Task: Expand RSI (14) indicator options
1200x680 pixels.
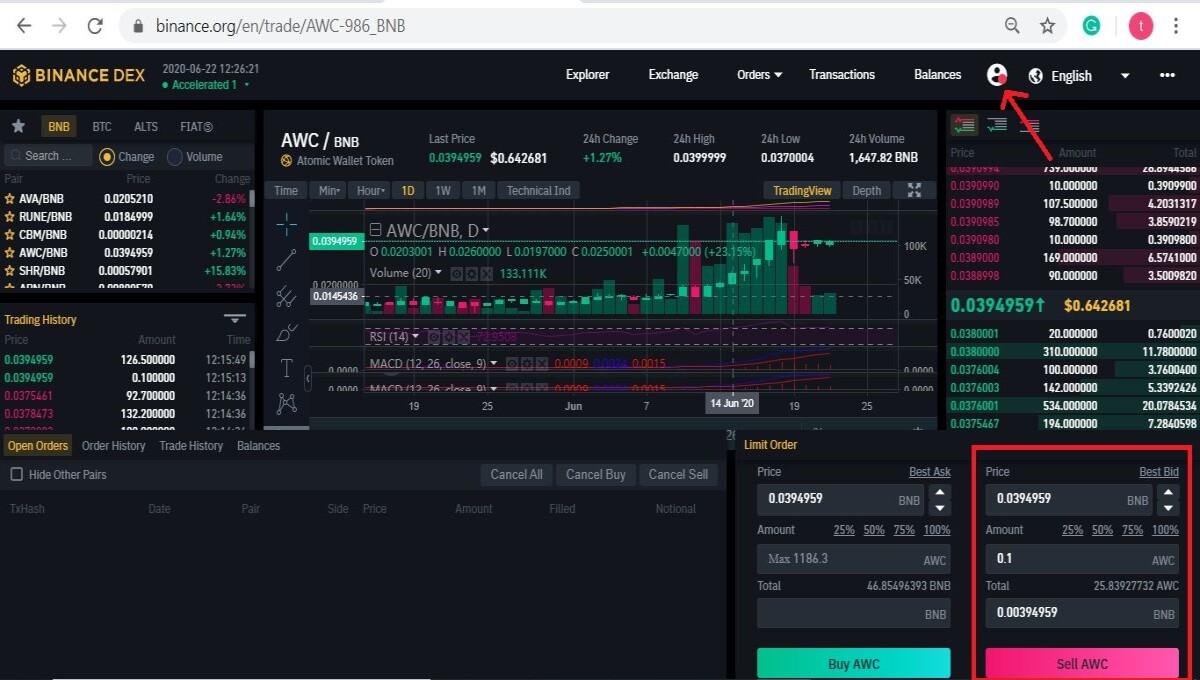Action: pos(416,336)
